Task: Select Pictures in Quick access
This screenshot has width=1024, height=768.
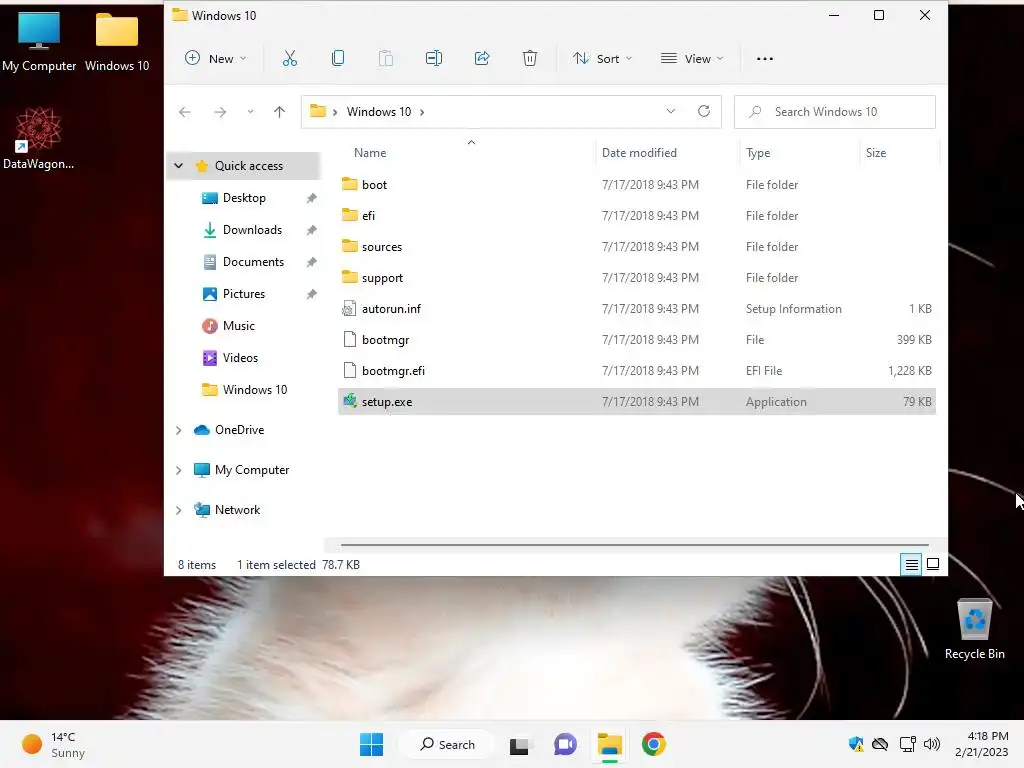Action: point(244,294)
